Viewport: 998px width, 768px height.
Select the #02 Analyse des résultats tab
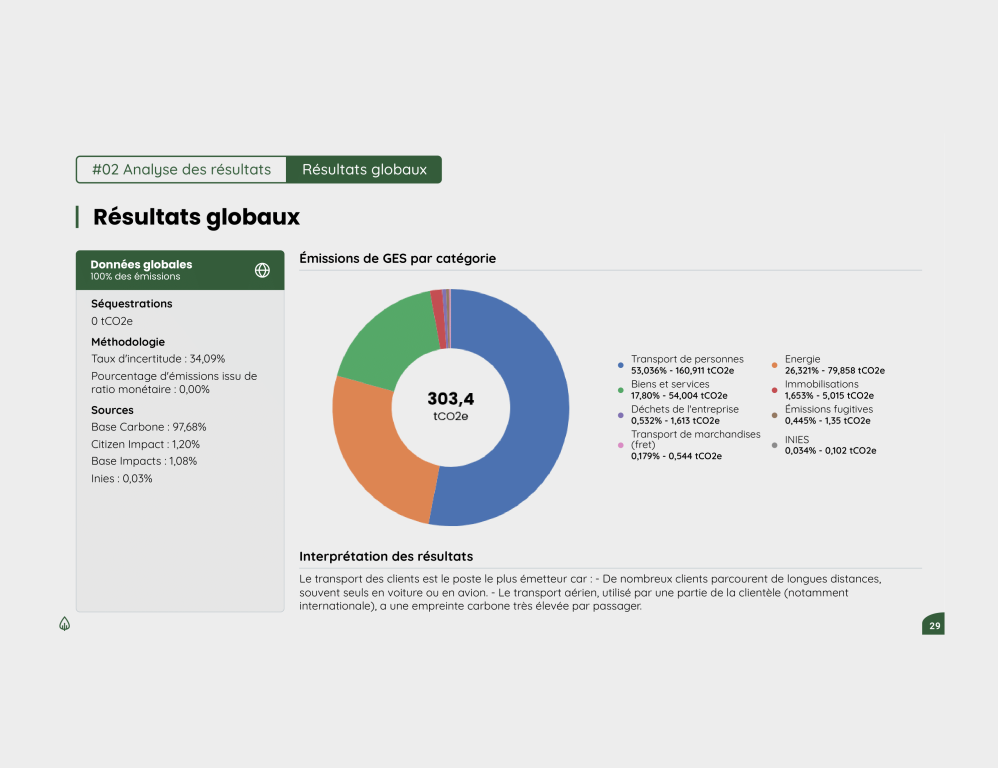pyautogui.click(x=181, y=169)
